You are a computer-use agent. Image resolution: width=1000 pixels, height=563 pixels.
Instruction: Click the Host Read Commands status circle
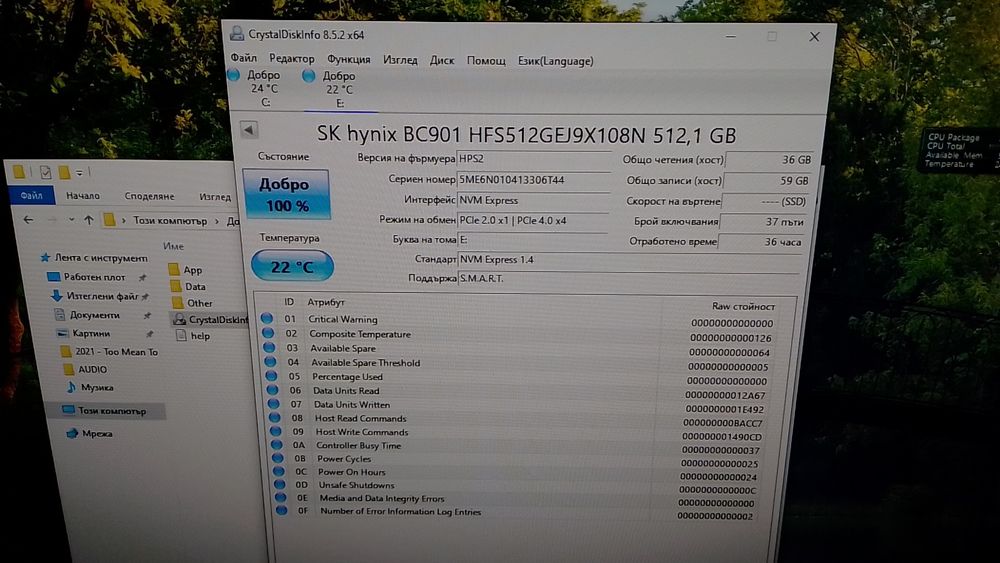275,417
